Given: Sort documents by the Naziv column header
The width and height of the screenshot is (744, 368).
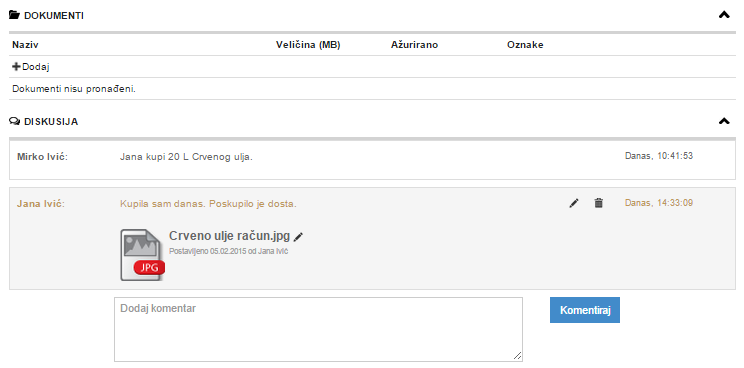Looking at the screenshot, I should coord(25,45).
